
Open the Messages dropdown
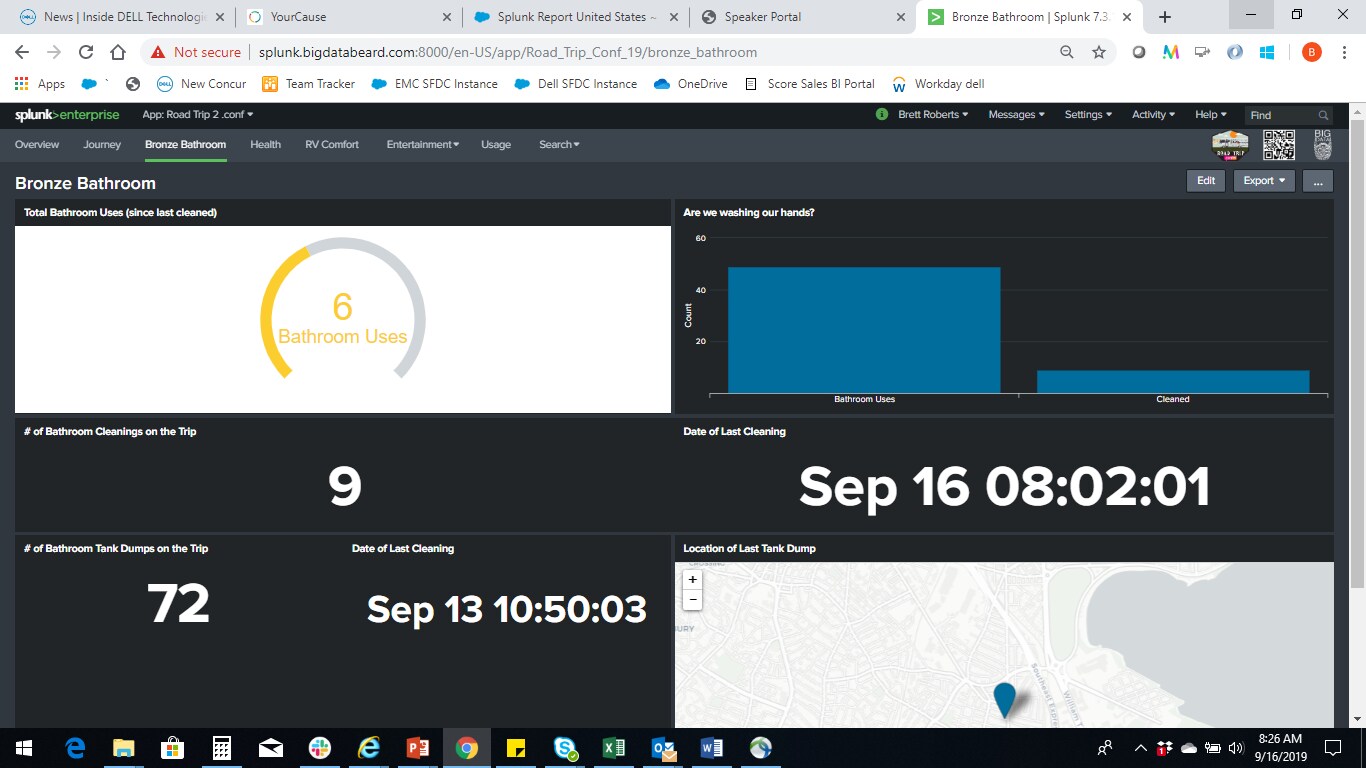pos(1016,115)
